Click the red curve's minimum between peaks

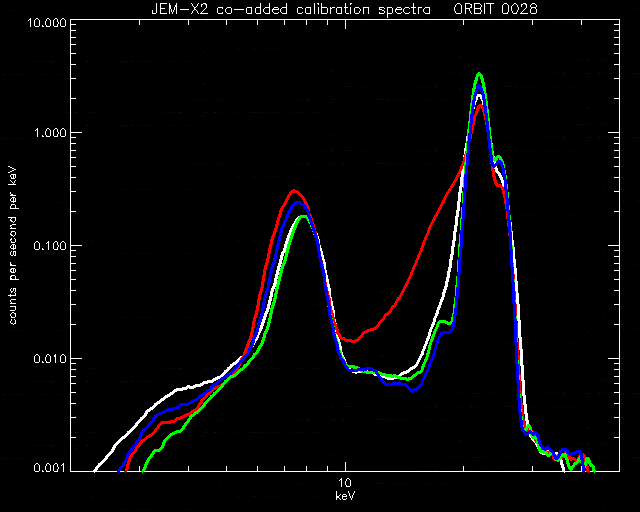tap(353, 341)
